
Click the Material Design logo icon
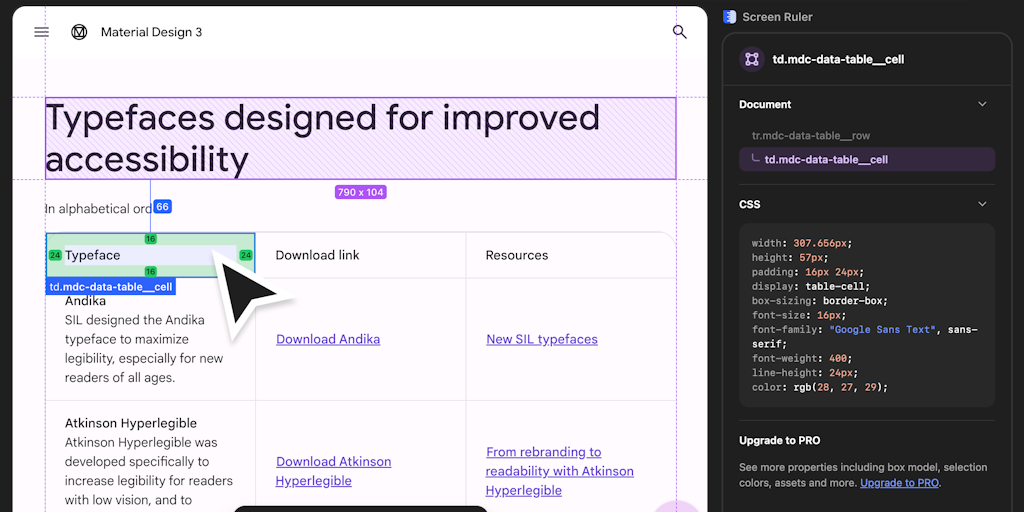click(79, 32)
